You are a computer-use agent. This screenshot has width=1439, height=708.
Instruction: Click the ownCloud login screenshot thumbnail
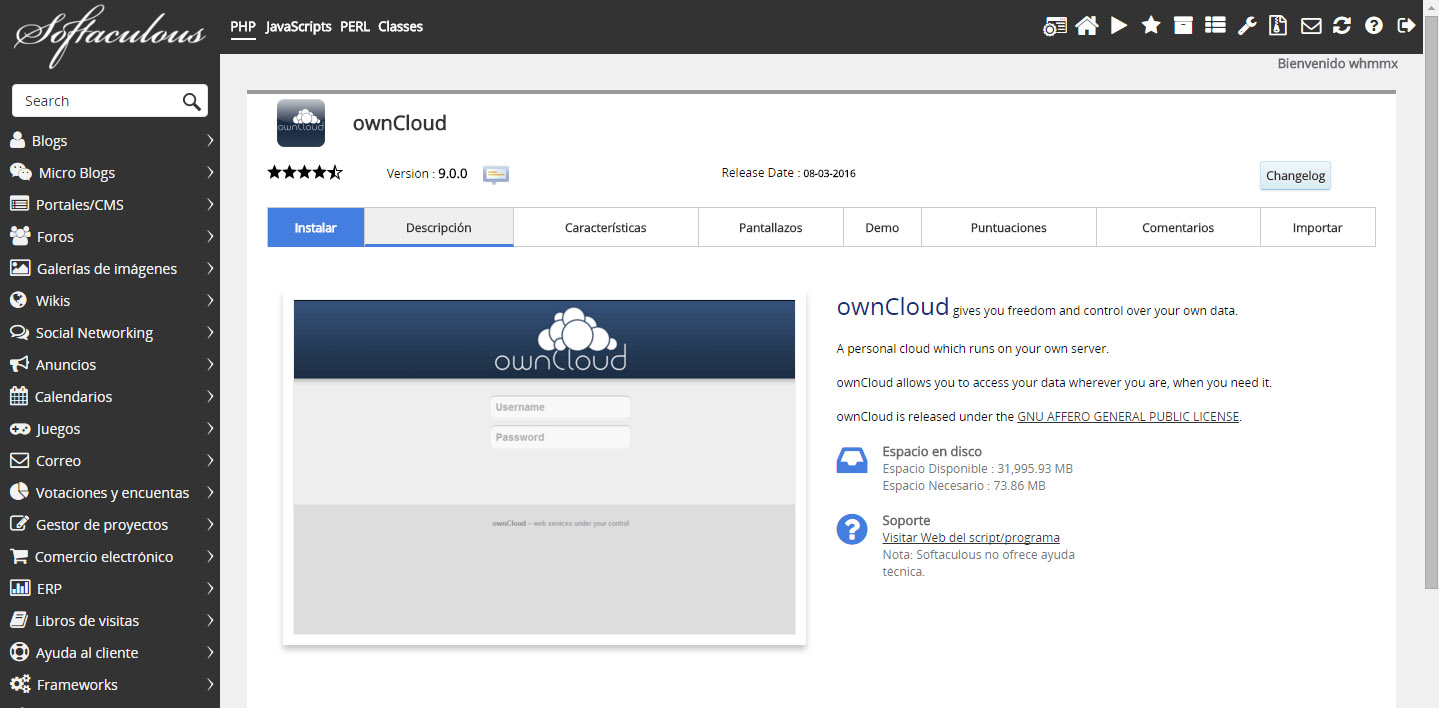coord(544,467)
